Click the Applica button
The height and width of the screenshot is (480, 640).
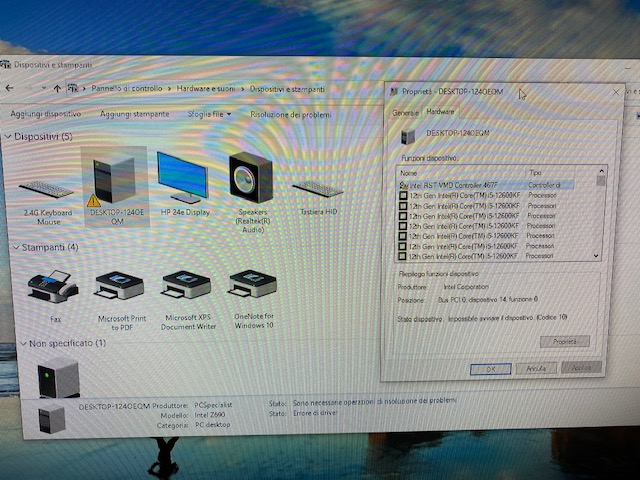tap(581, 367)
